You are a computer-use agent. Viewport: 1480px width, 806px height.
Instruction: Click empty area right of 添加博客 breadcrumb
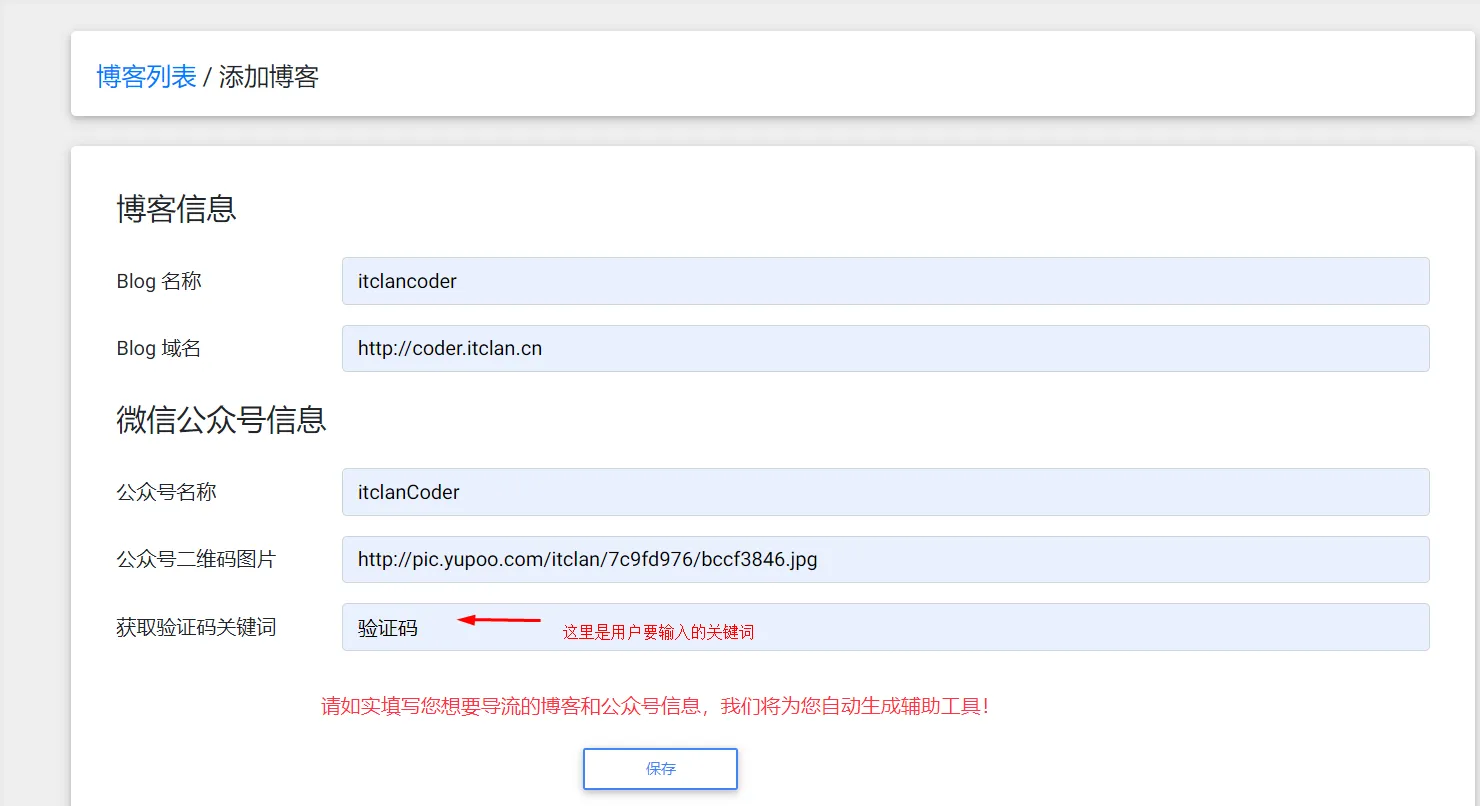pos(890,77)
